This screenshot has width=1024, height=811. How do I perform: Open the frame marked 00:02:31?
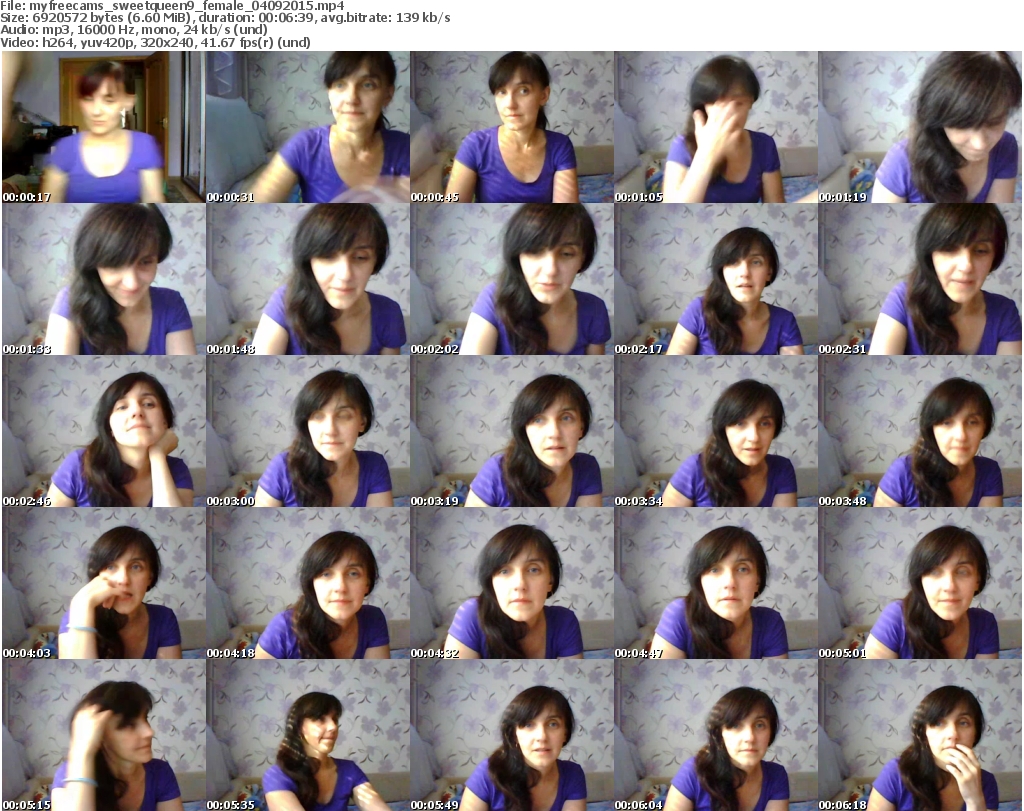tap(920, 279)
